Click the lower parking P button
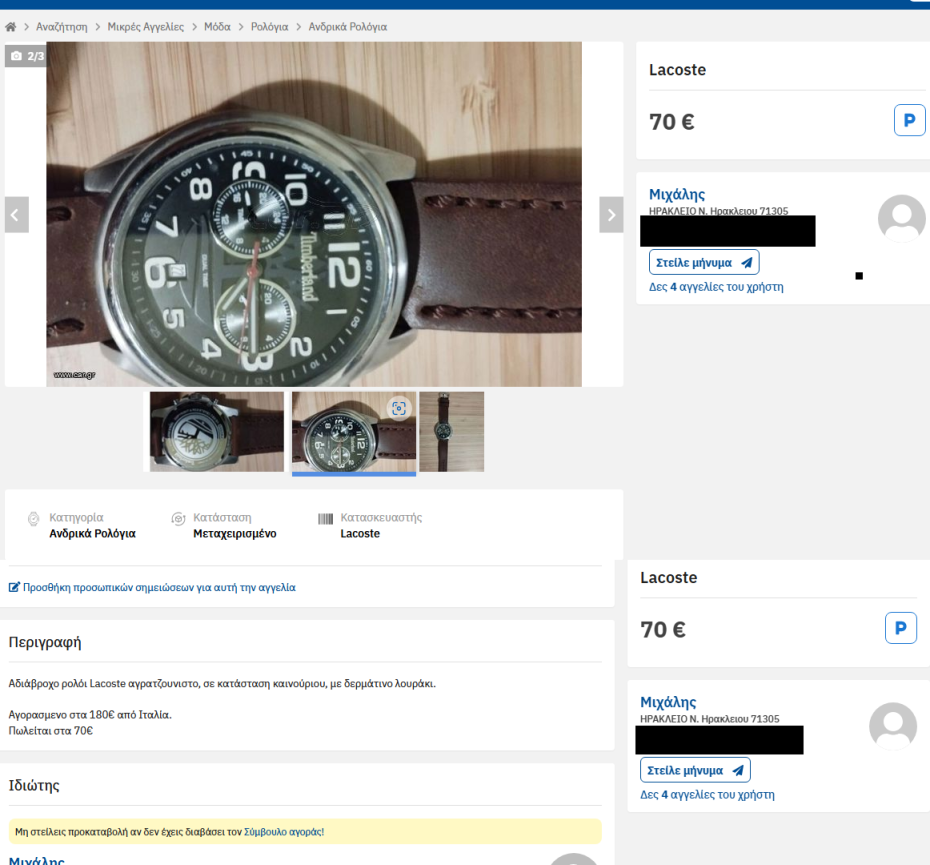Screen dimensions: 930x865 (900, 628)
